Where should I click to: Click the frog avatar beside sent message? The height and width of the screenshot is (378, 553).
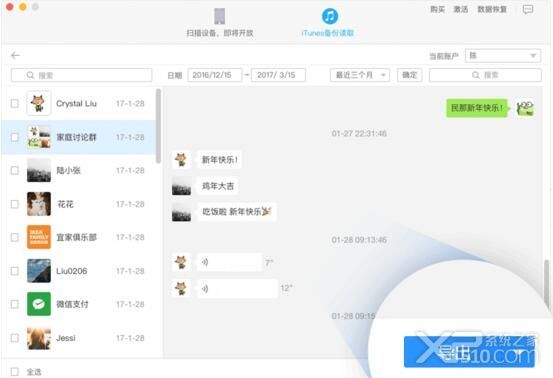point(525,108)
